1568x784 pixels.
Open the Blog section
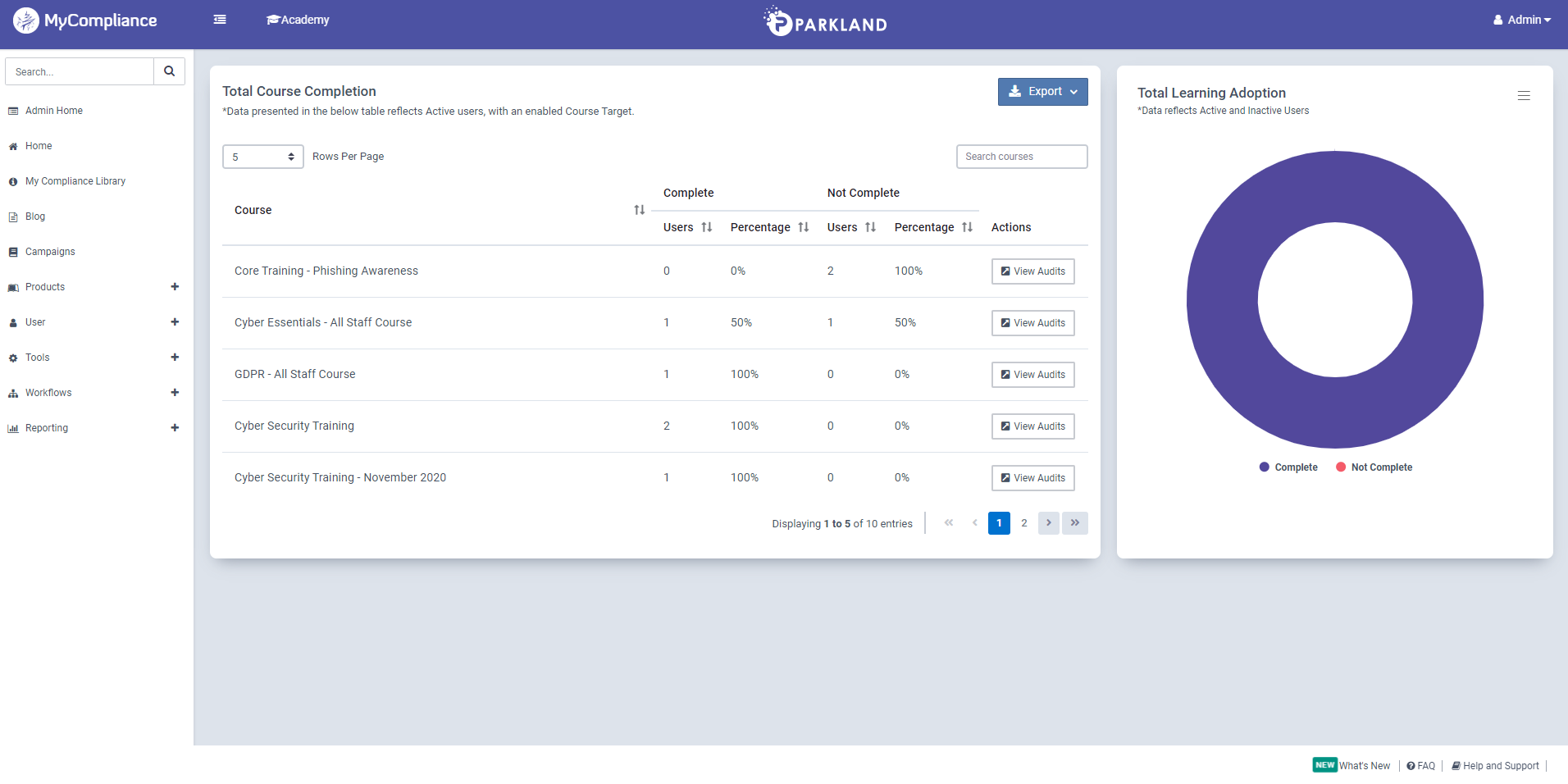(34, 216)
